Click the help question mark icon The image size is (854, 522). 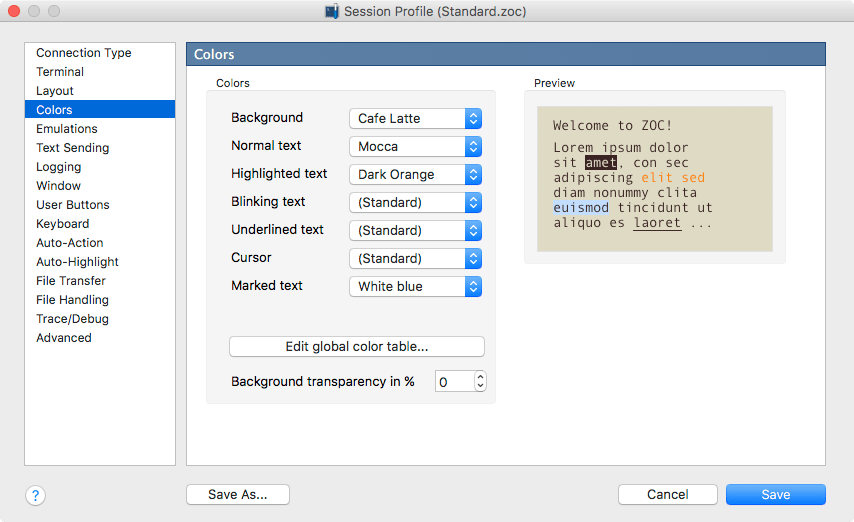tap(35, 495)
